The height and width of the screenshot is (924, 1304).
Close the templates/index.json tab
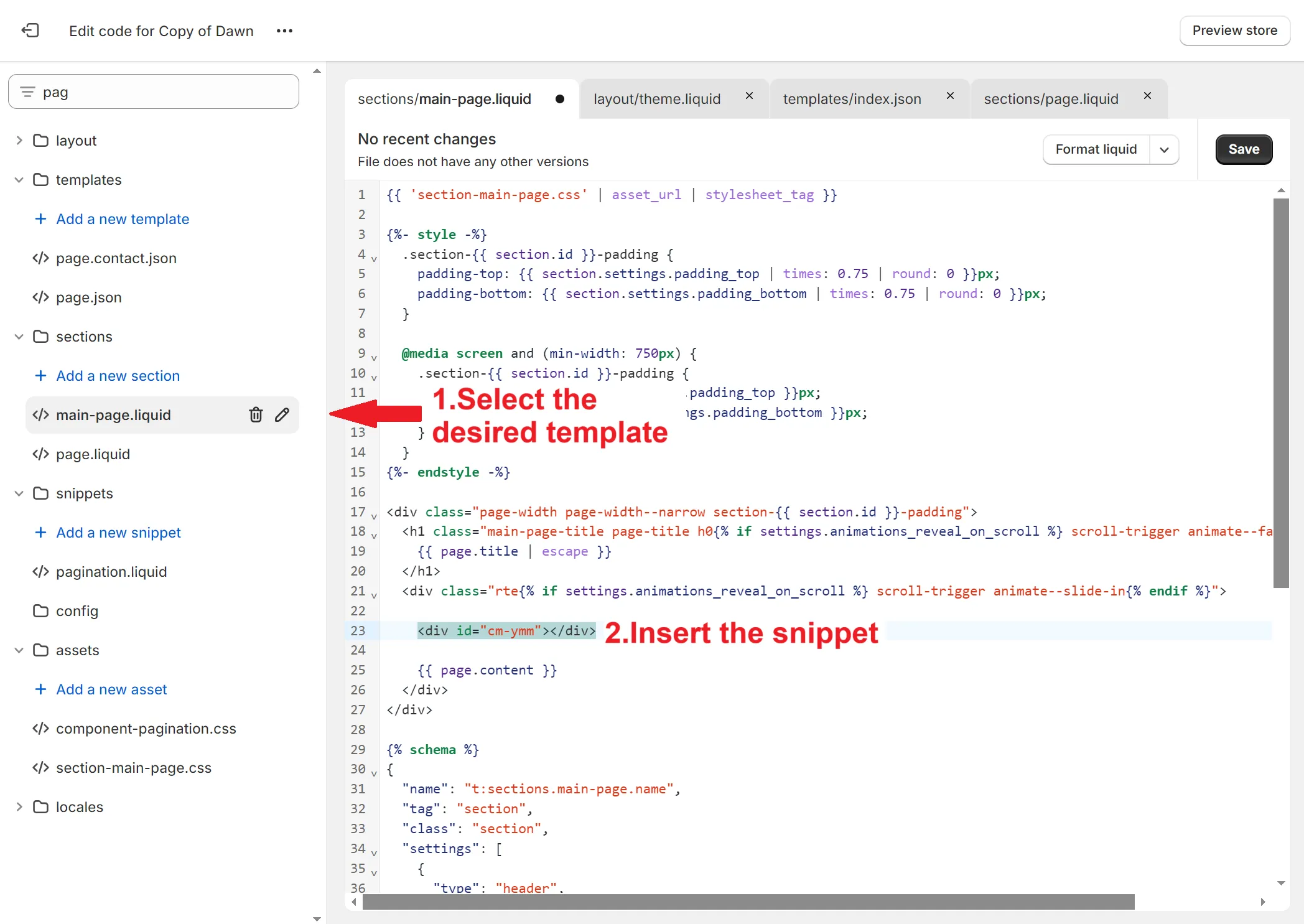coord(950,96)
